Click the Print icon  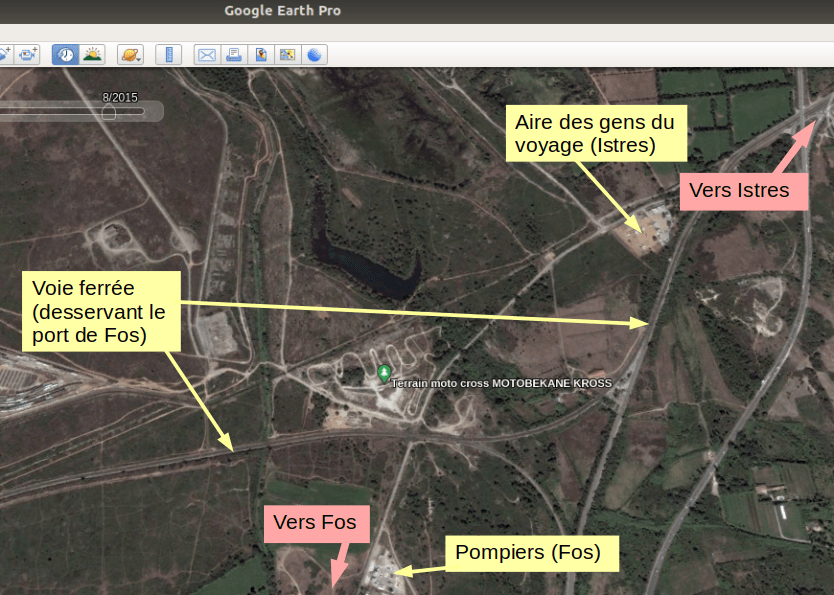click(x=233, y=54)
